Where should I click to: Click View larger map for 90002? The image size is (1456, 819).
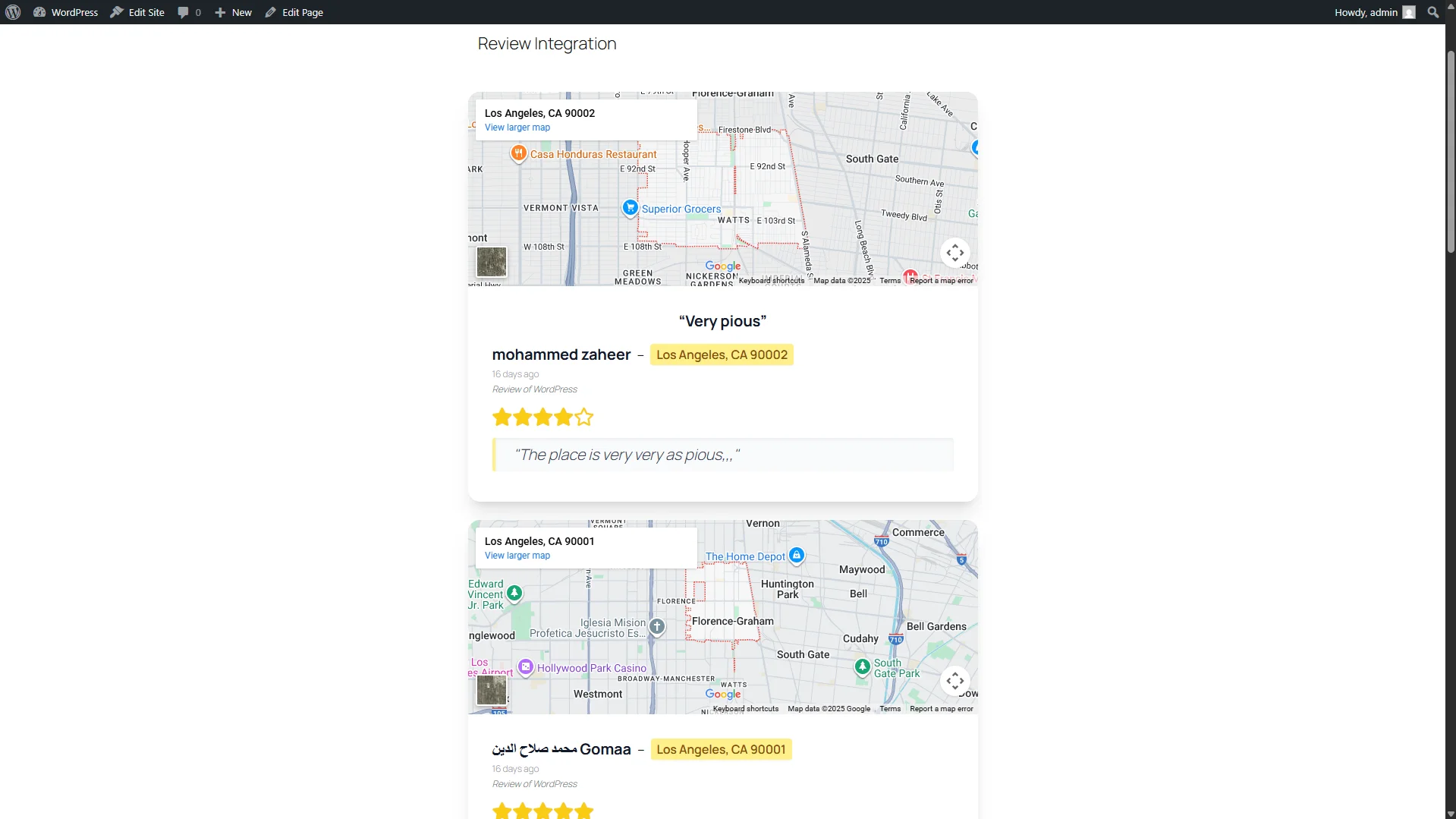[x=517, y=128]
